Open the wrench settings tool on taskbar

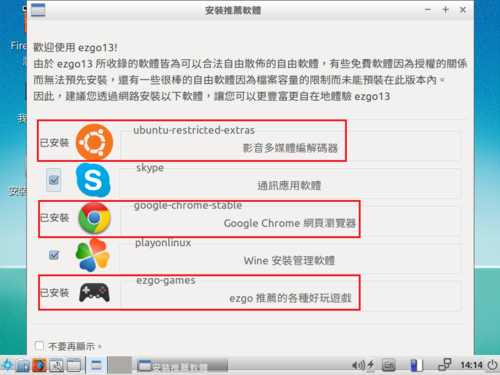(x=57, y=365)
